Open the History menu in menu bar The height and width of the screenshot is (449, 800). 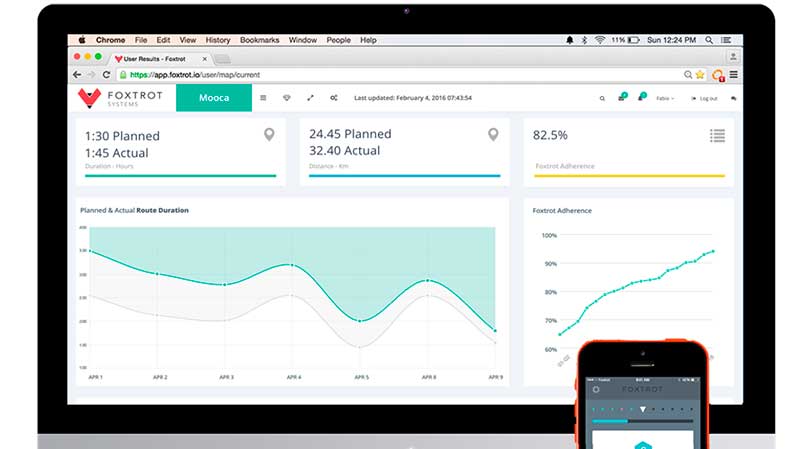click(218, 40)
